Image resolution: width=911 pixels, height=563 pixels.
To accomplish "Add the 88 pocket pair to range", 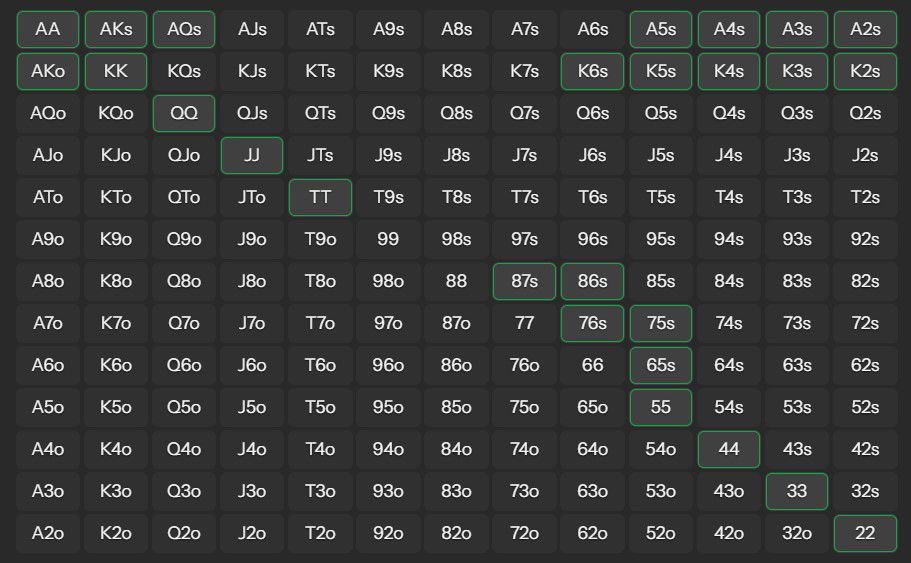I will click(456, 282).
